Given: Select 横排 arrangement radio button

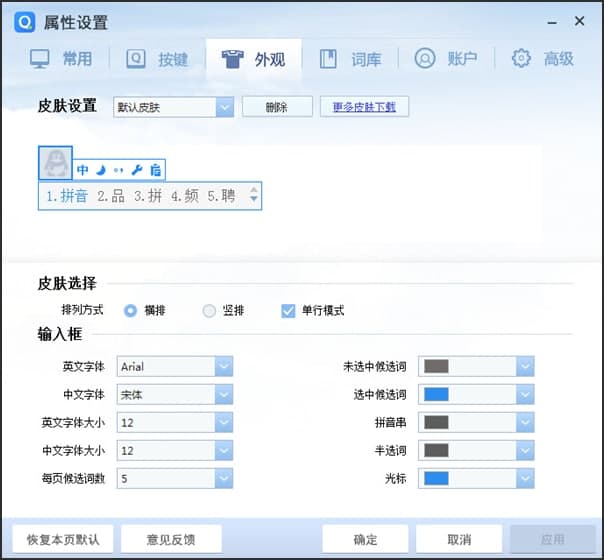Looking at the screenshot, I should coord(130,310).
